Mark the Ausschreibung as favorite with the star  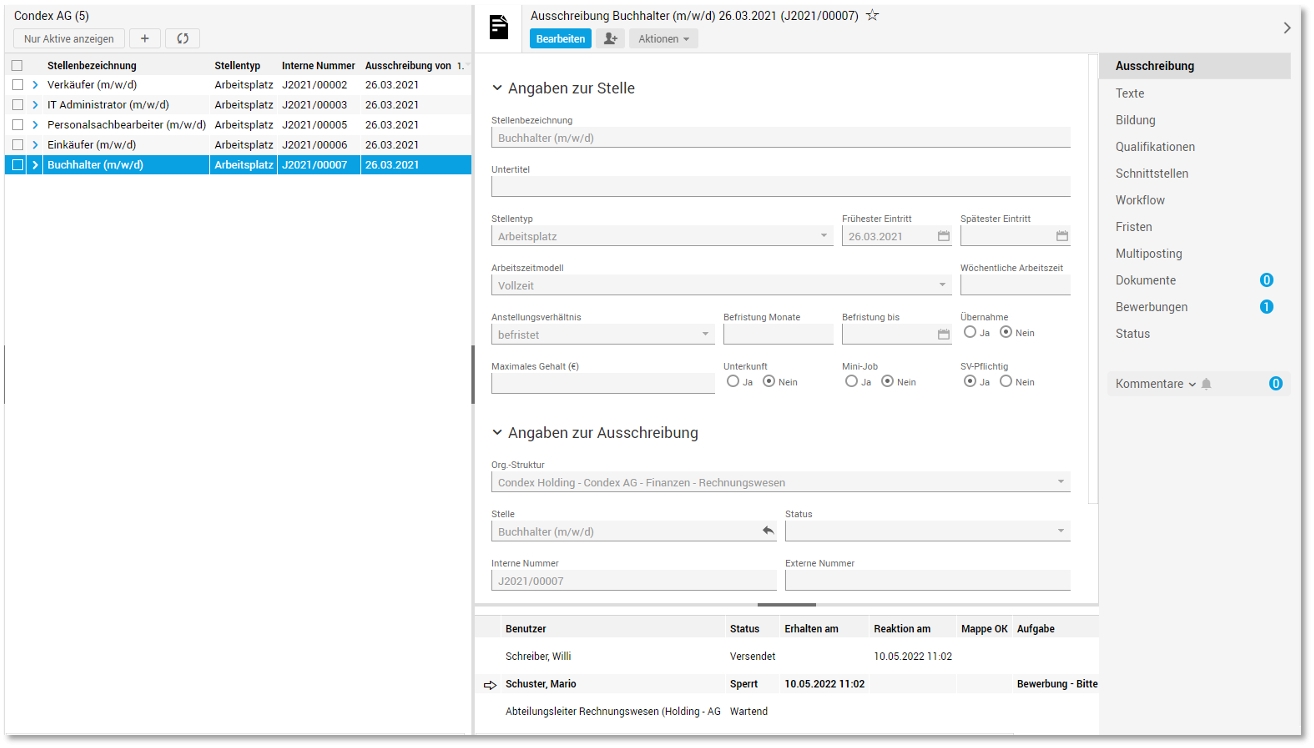[872, 16]
